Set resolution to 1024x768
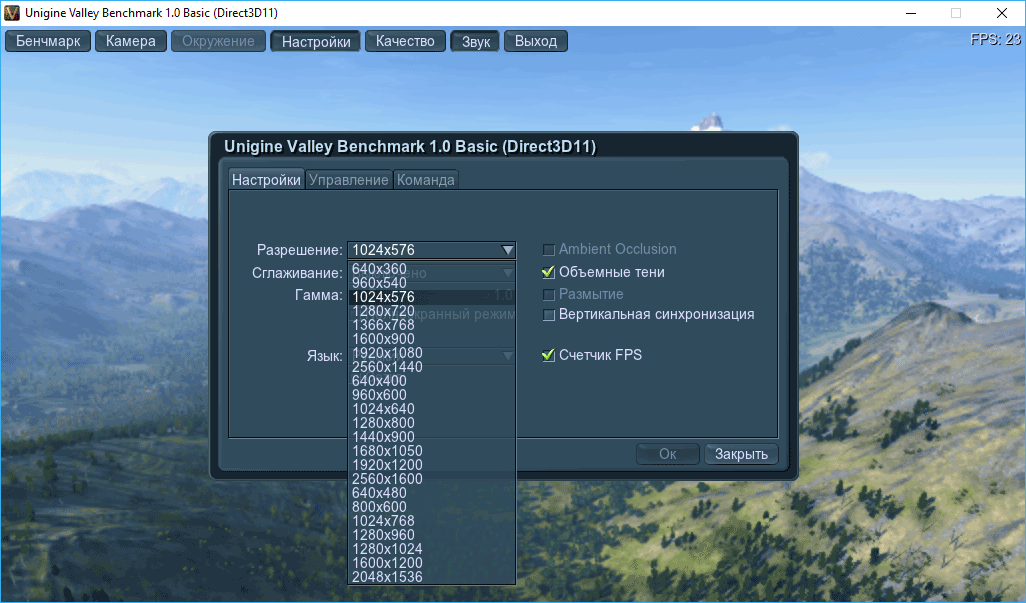Screen dimensions: 1026x603 432,521
